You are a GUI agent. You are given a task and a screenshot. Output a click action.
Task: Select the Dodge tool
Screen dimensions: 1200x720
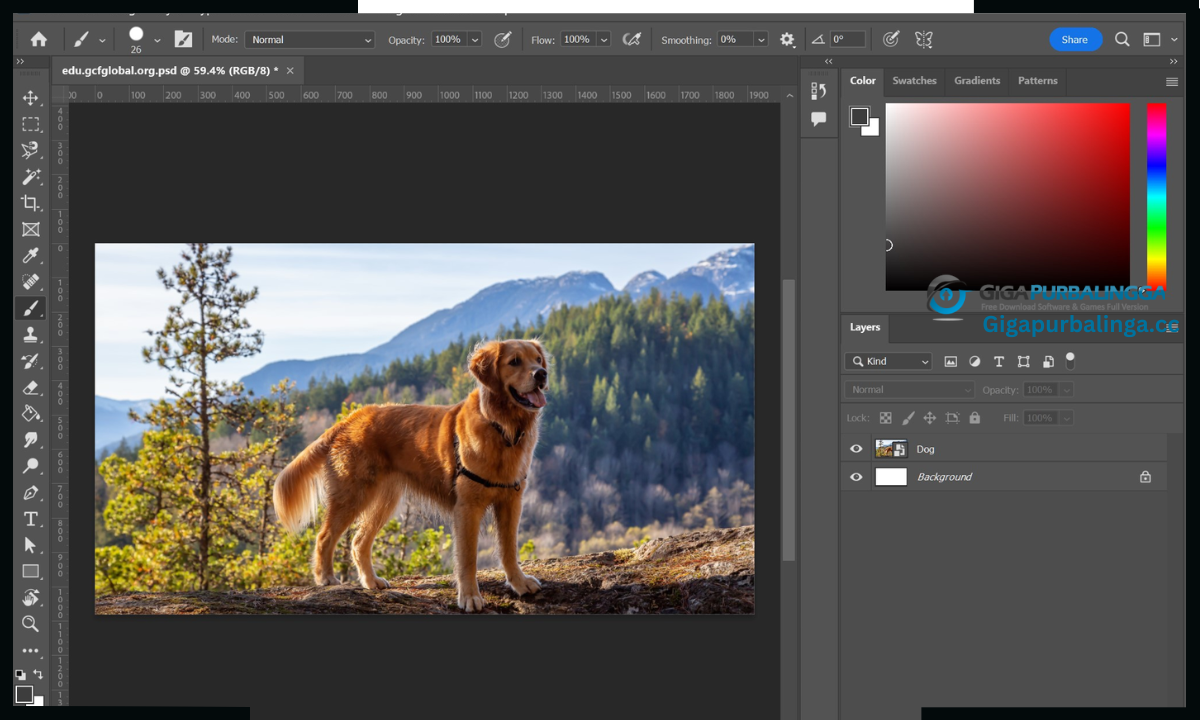[x=30, y=466]
